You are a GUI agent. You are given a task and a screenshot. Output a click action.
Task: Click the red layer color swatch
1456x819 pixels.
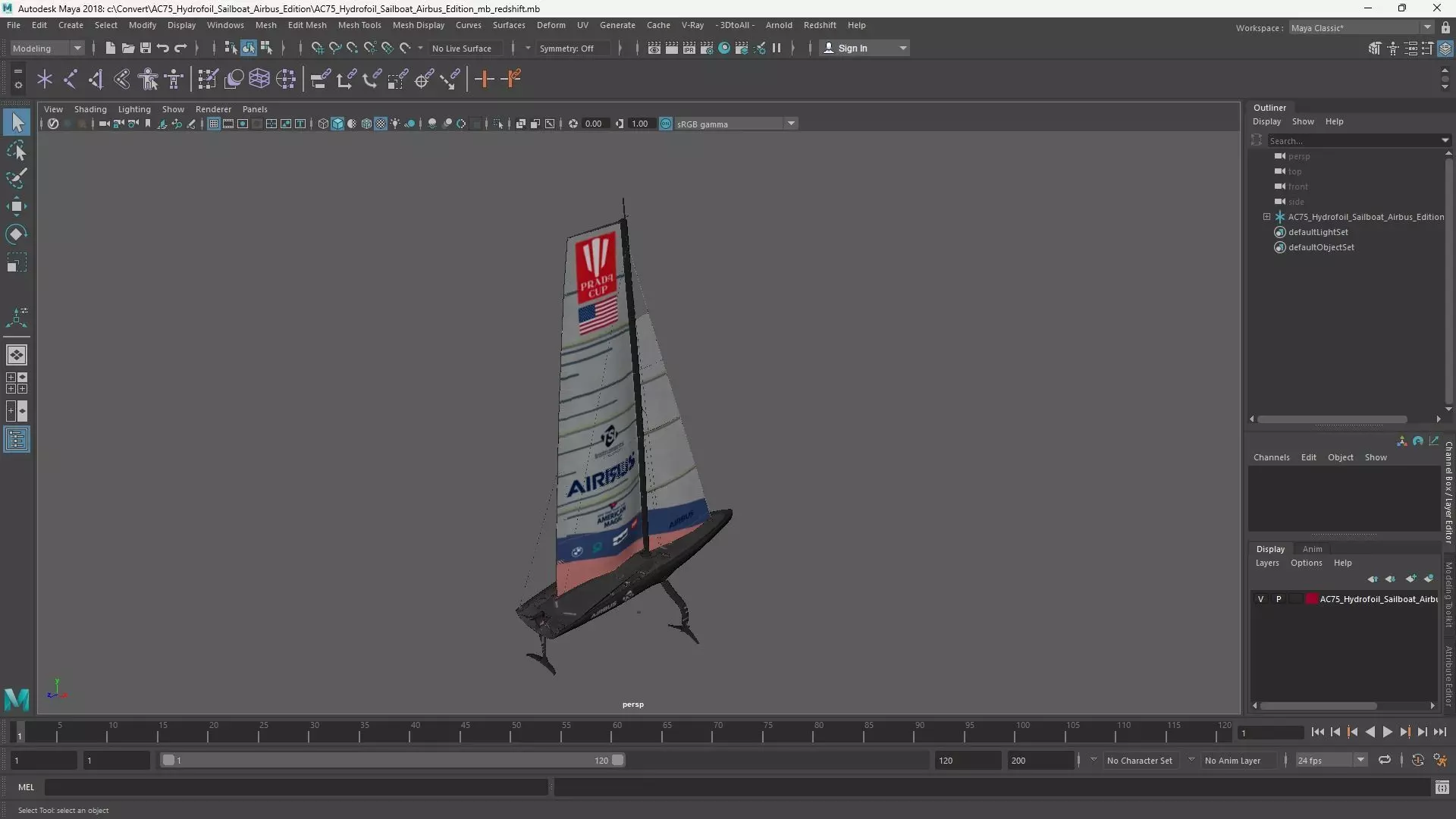(x=1311, y=599)
